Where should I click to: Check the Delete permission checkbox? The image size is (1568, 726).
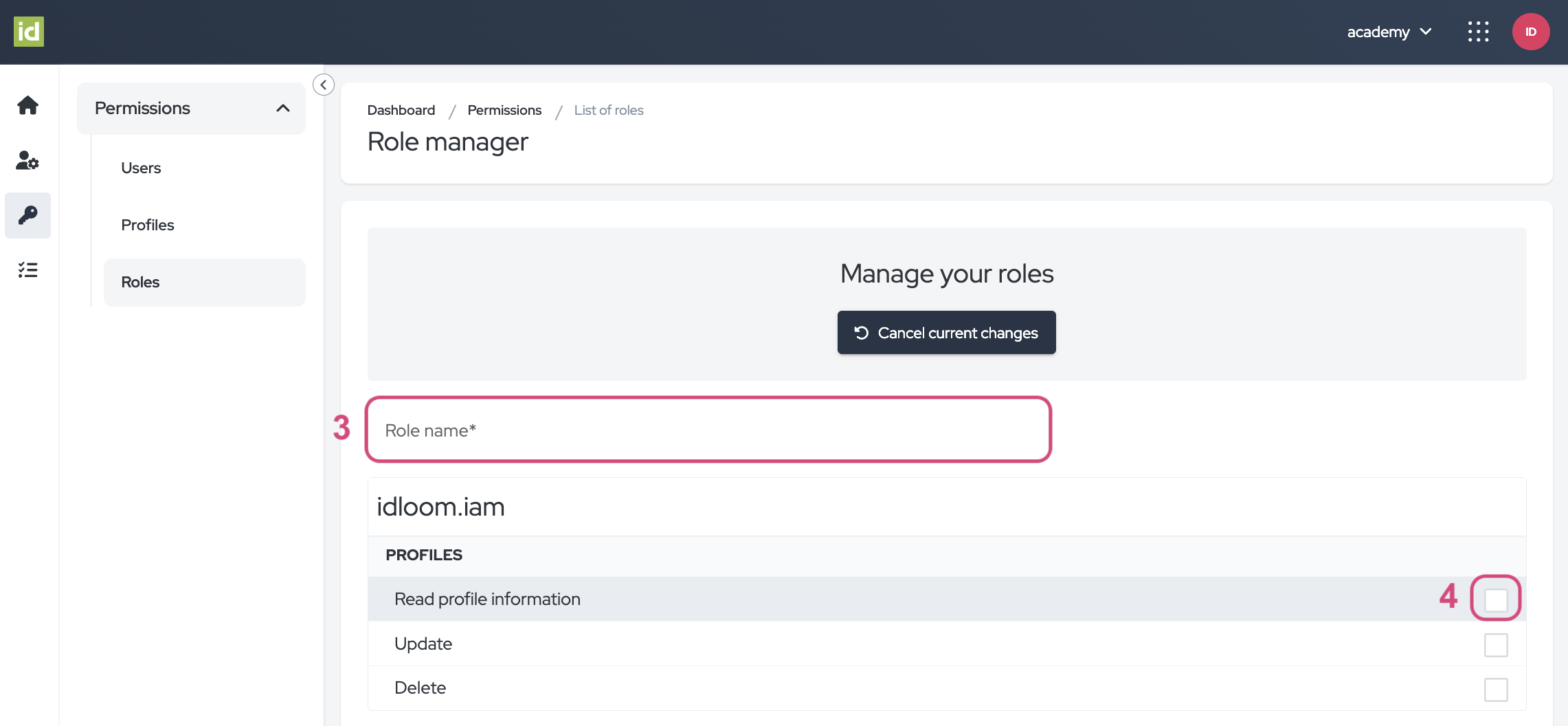tap(1497, 689)
